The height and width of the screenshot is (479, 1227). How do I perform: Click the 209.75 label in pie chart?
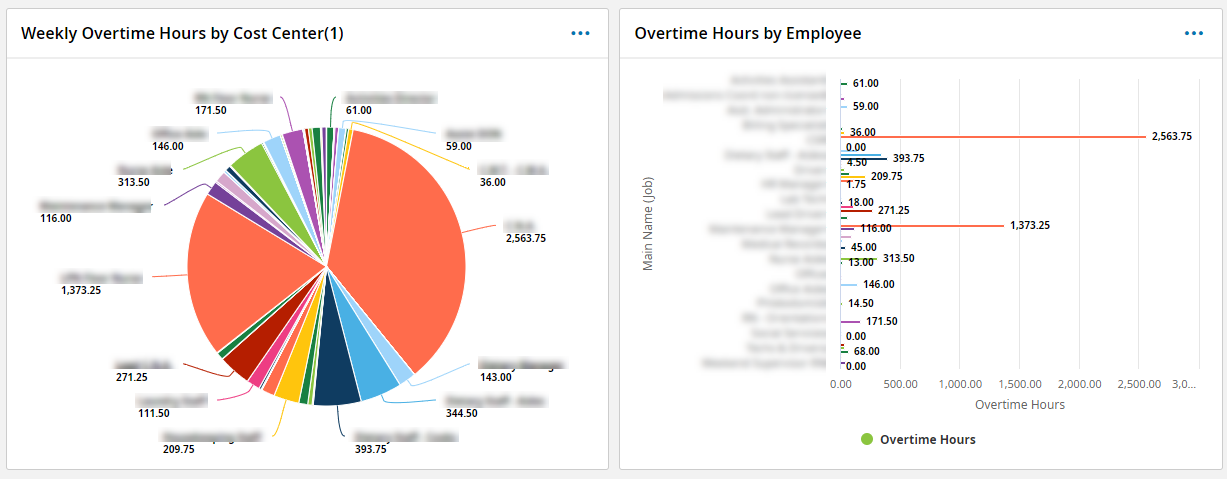179,449
